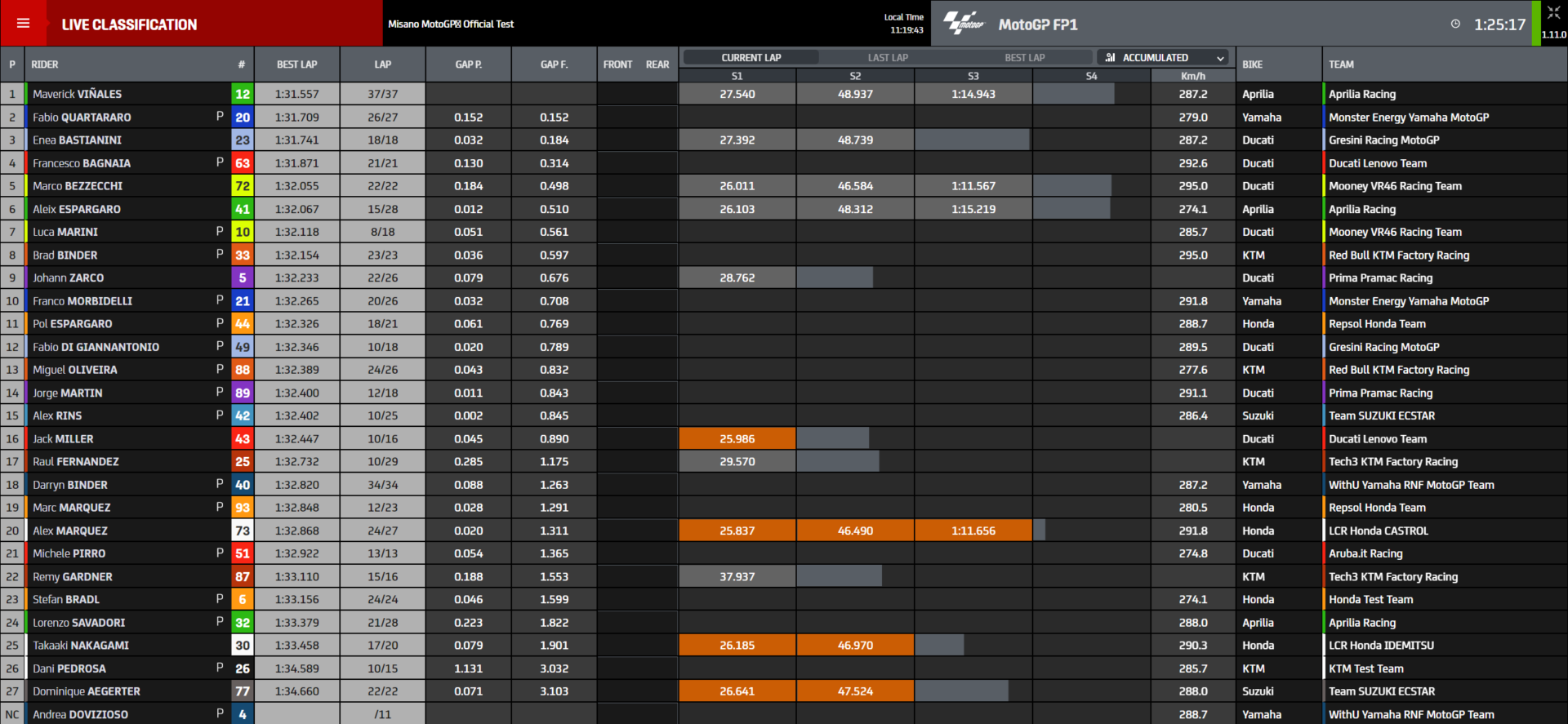The height and width of the screenshot is (724, 1568).
Task: Click Bezzecchi's number 72 badge
Action: click(x=243, y=186)
